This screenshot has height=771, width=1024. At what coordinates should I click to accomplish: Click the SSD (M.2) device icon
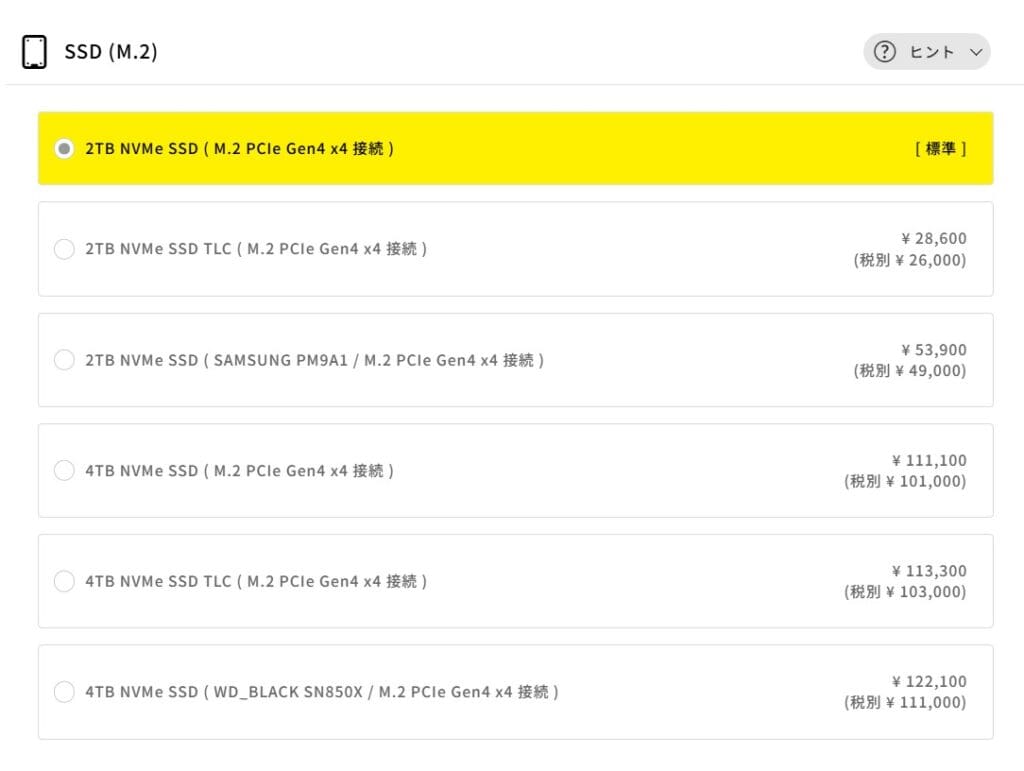pos(34,52)
